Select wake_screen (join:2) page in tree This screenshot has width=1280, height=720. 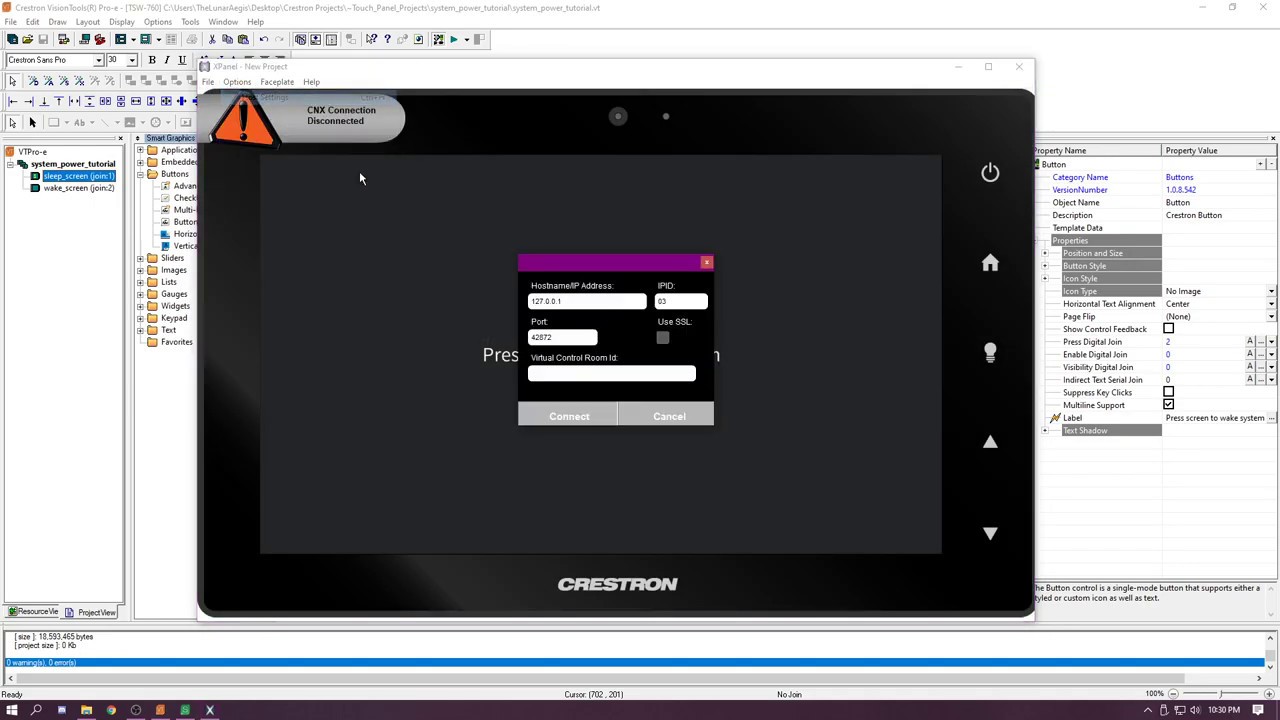click(78, 188)
